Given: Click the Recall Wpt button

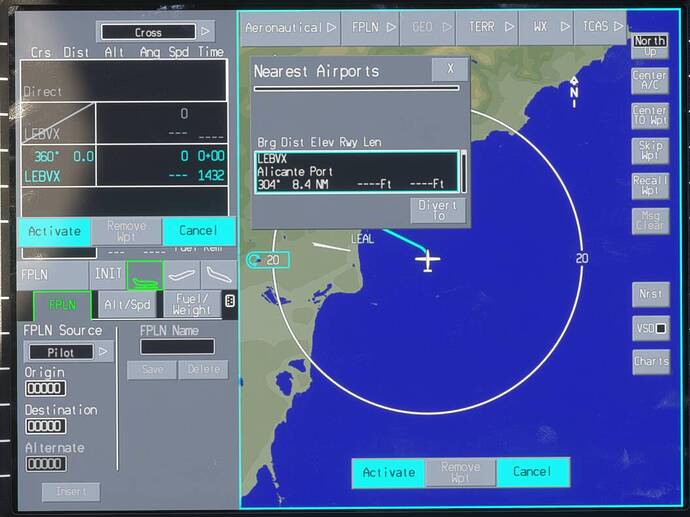Looking at the screenshot, I should [x=650, y=186].
